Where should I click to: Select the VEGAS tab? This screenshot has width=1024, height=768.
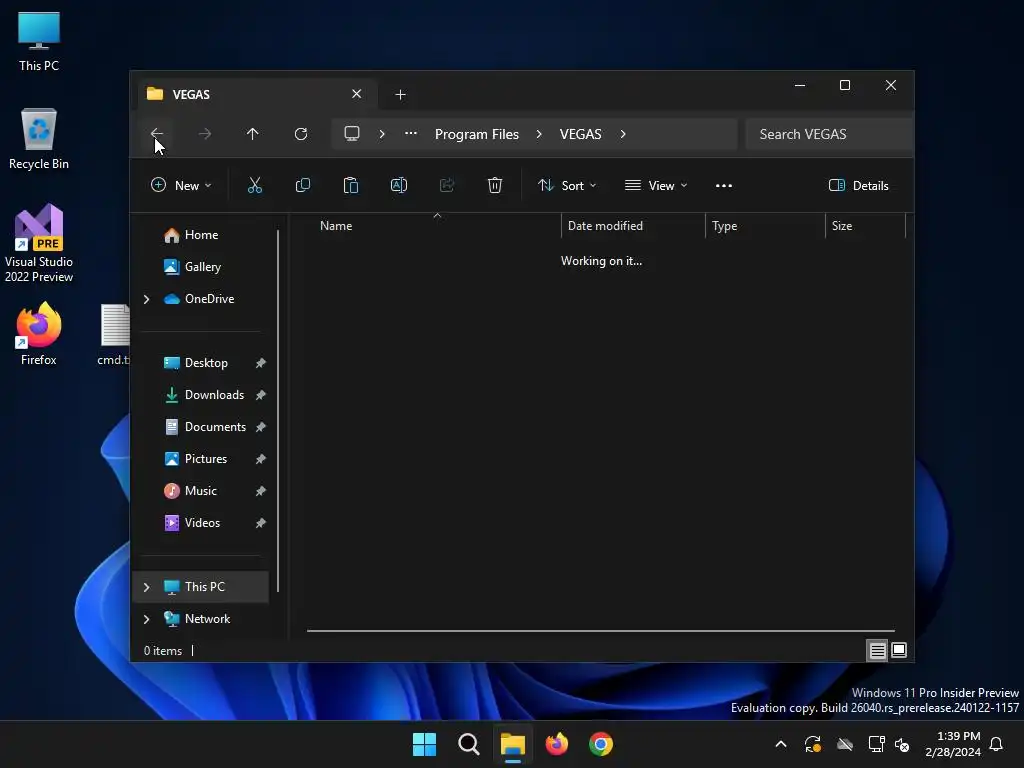255,95
